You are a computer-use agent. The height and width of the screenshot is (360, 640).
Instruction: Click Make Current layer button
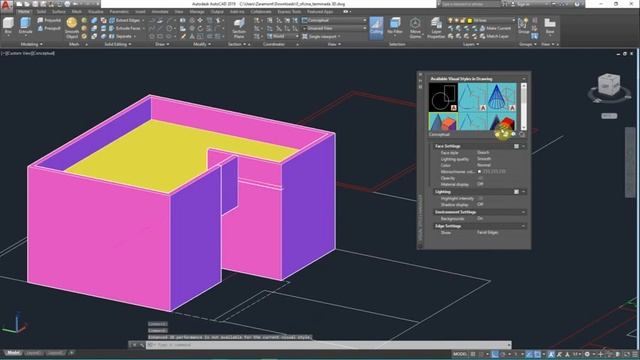pyautogui.click(x=495, y=28)
